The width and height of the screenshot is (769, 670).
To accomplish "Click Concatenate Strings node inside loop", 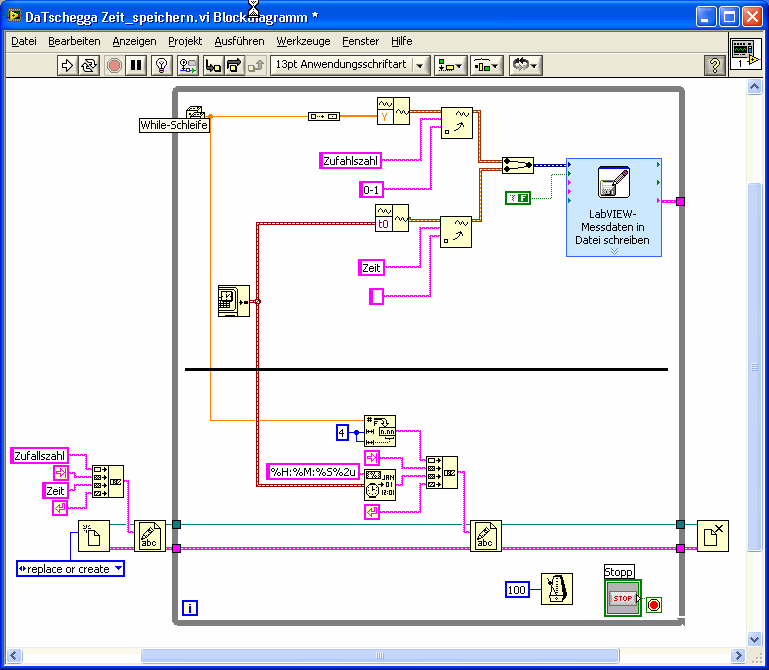I will click(442, 472).
